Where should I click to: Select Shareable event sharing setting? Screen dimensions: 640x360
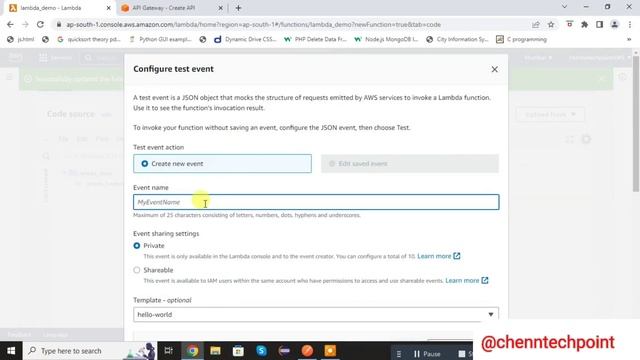pyautogui.click(x=137, y=270)
